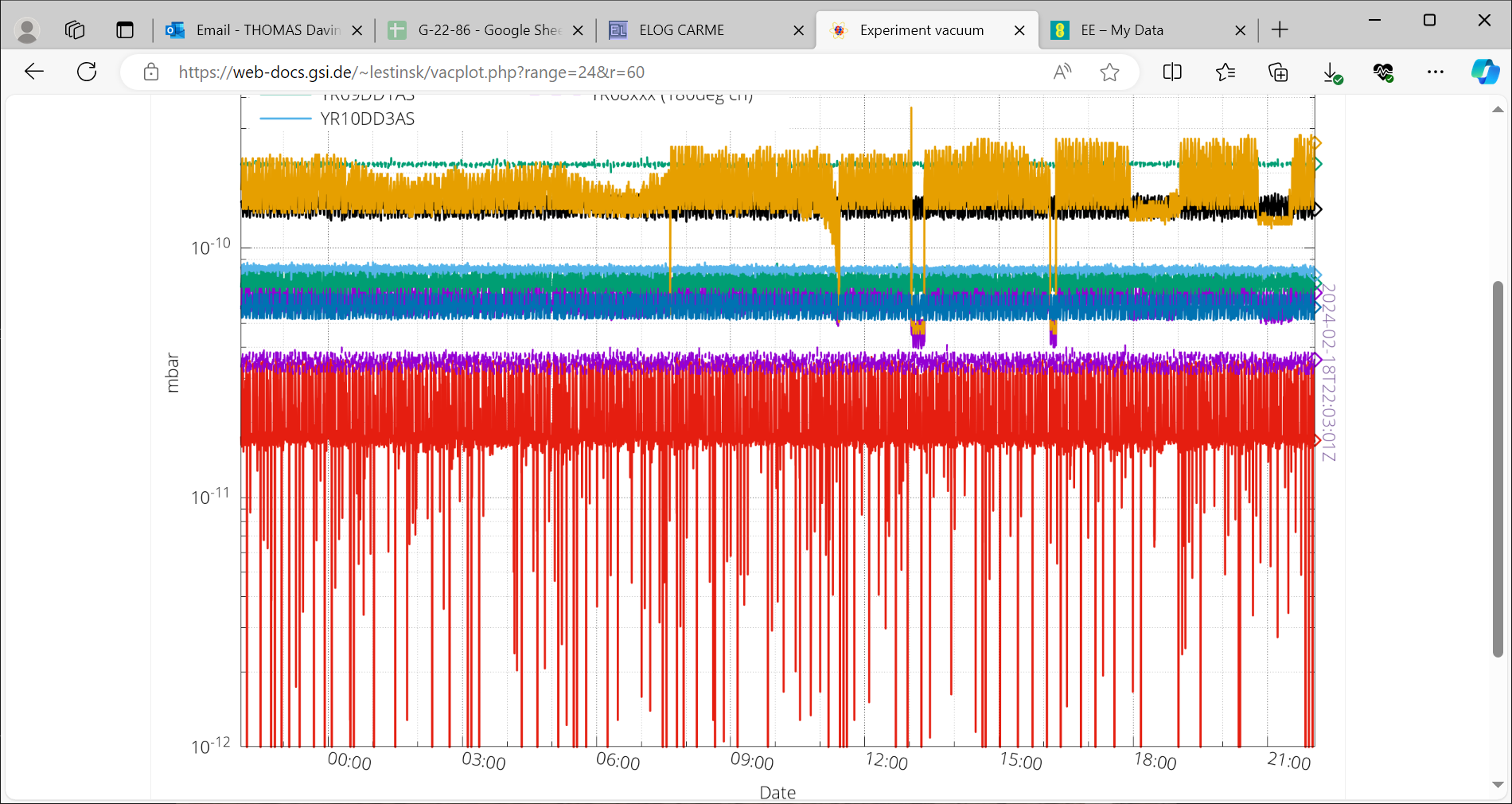Click the 06:00 time axis label
Screen dimensions: 1512x804
tap(618, 762)
